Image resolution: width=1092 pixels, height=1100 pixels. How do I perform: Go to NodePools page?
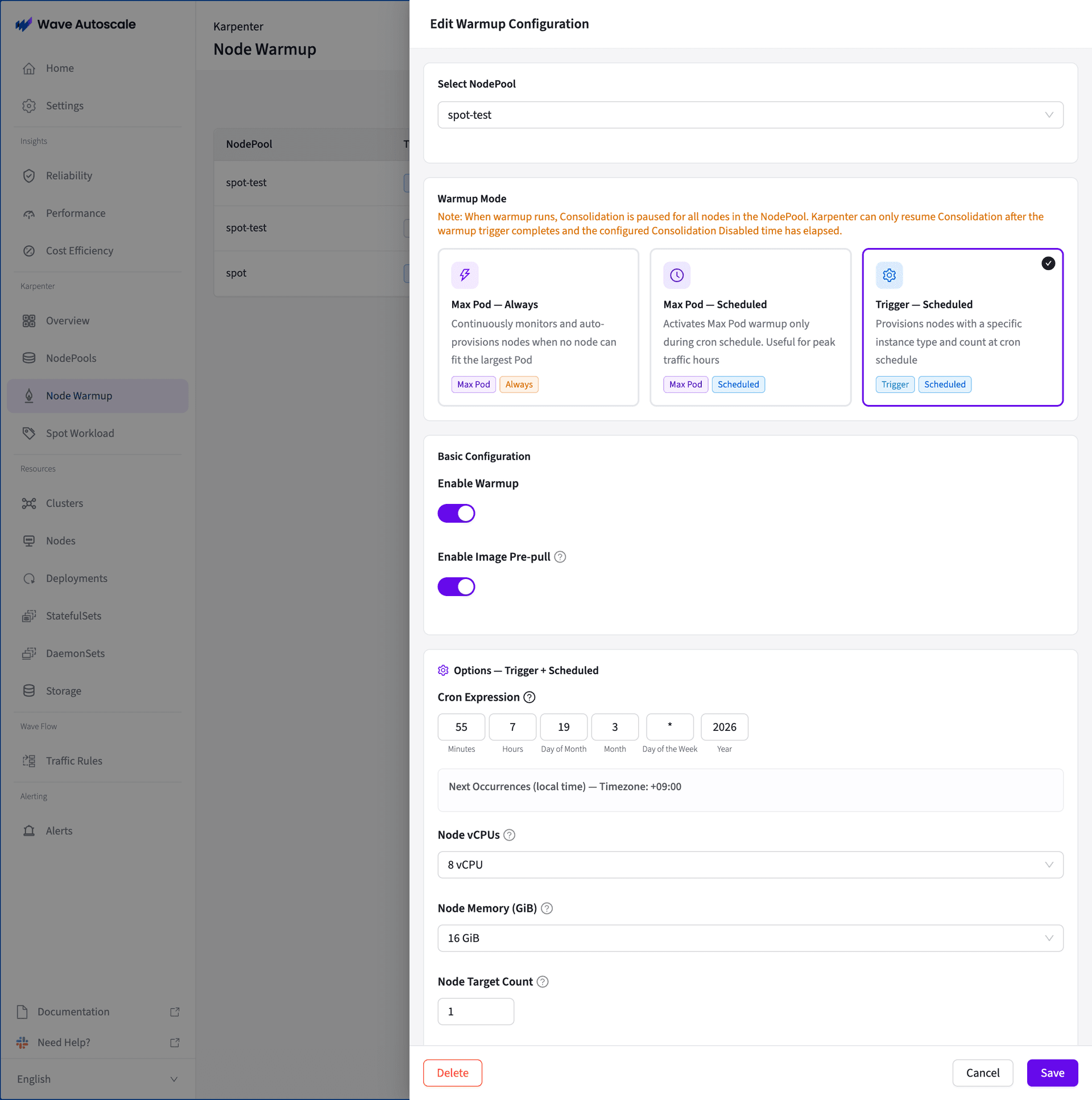[97, 359]
